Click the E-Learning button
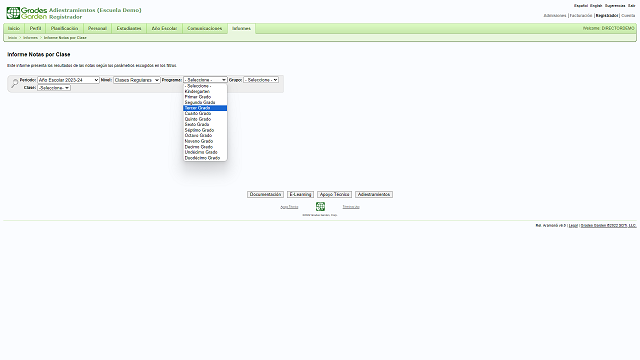The image size is (640, 360). pyautogui.click(x=300, y=195)
